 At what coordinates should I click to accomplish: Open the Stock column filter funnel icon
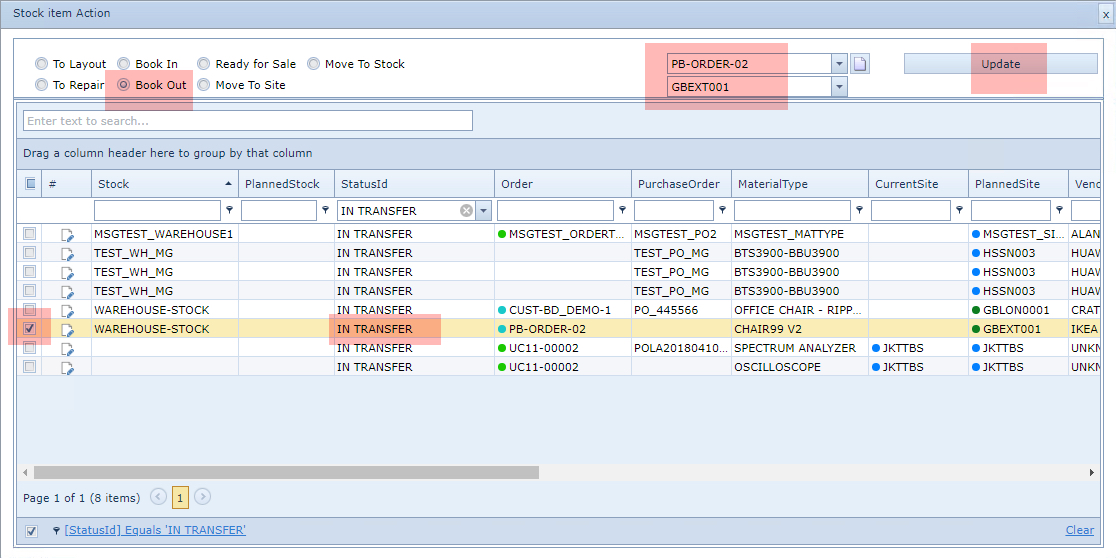(229, 211)
